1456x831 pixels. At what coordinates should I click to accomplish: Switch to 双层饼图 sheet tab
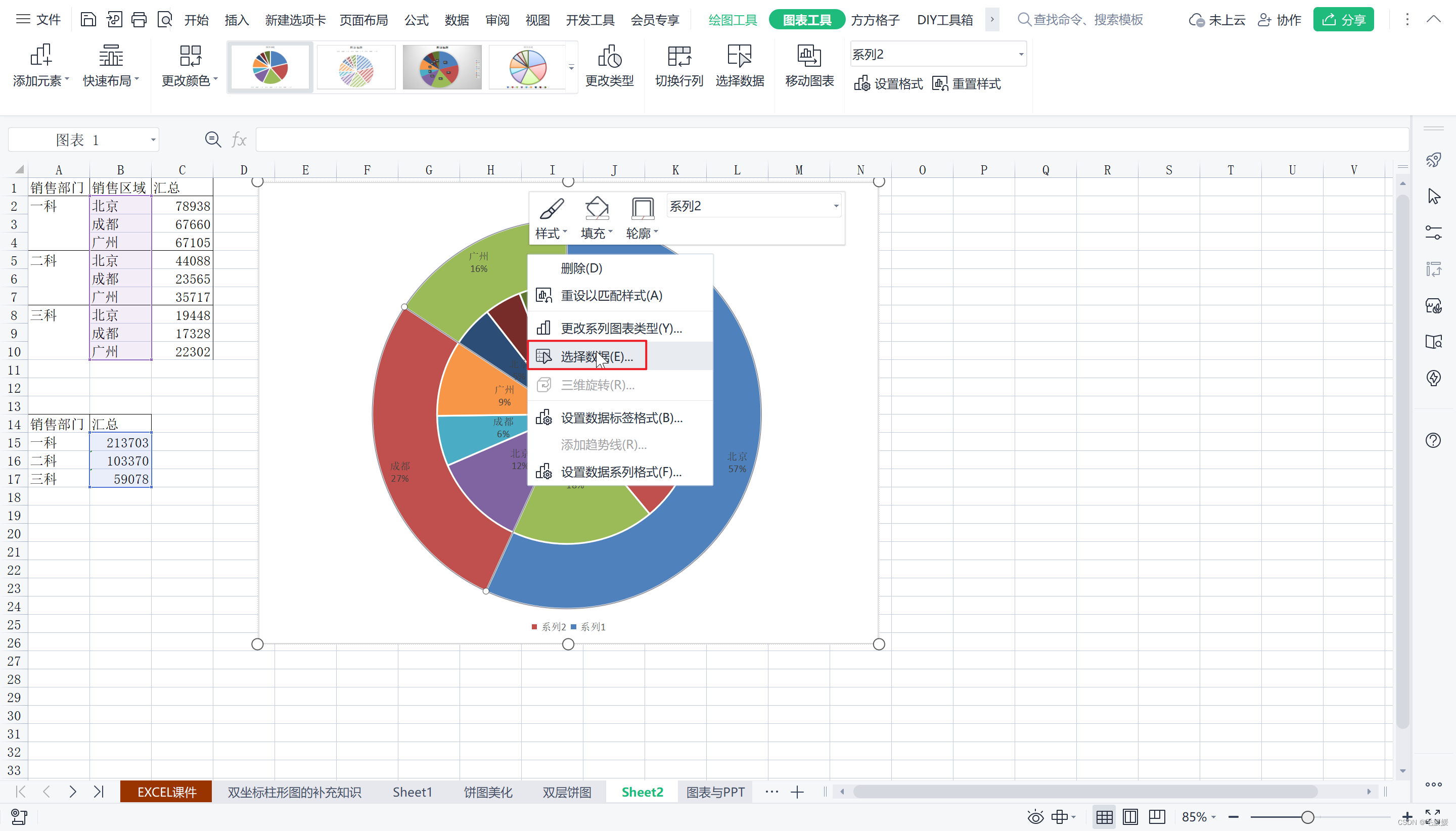(x=567, y=792)
